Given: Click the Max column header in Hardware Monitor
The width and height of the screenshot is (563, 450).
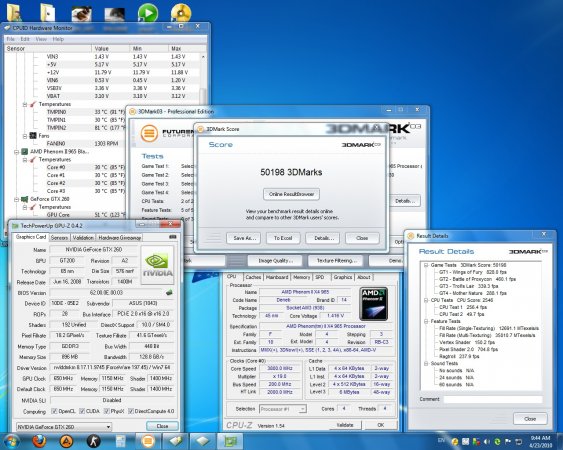Looking at the screenshot, I should [x=187, y=48].
